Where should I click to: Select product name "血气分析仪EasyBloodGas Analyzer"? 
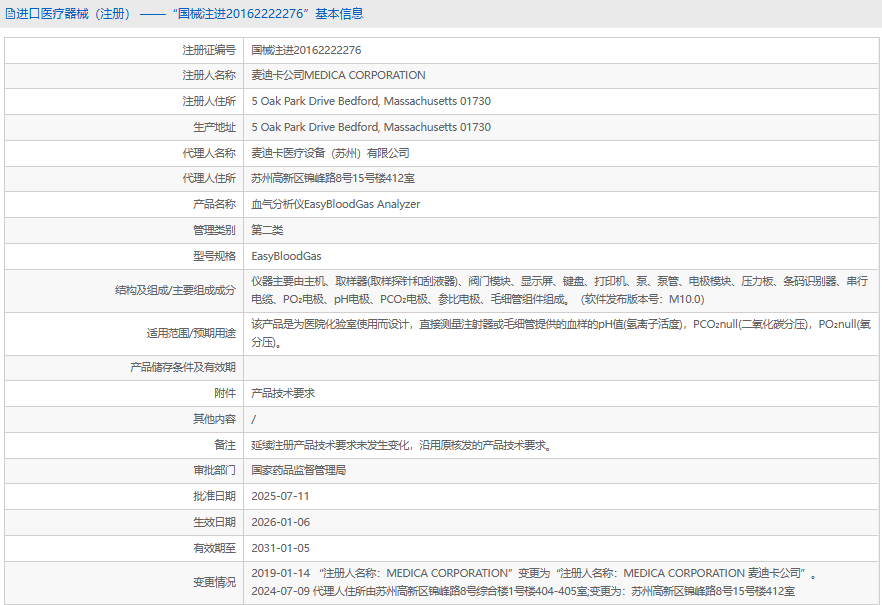coord(336,204)
